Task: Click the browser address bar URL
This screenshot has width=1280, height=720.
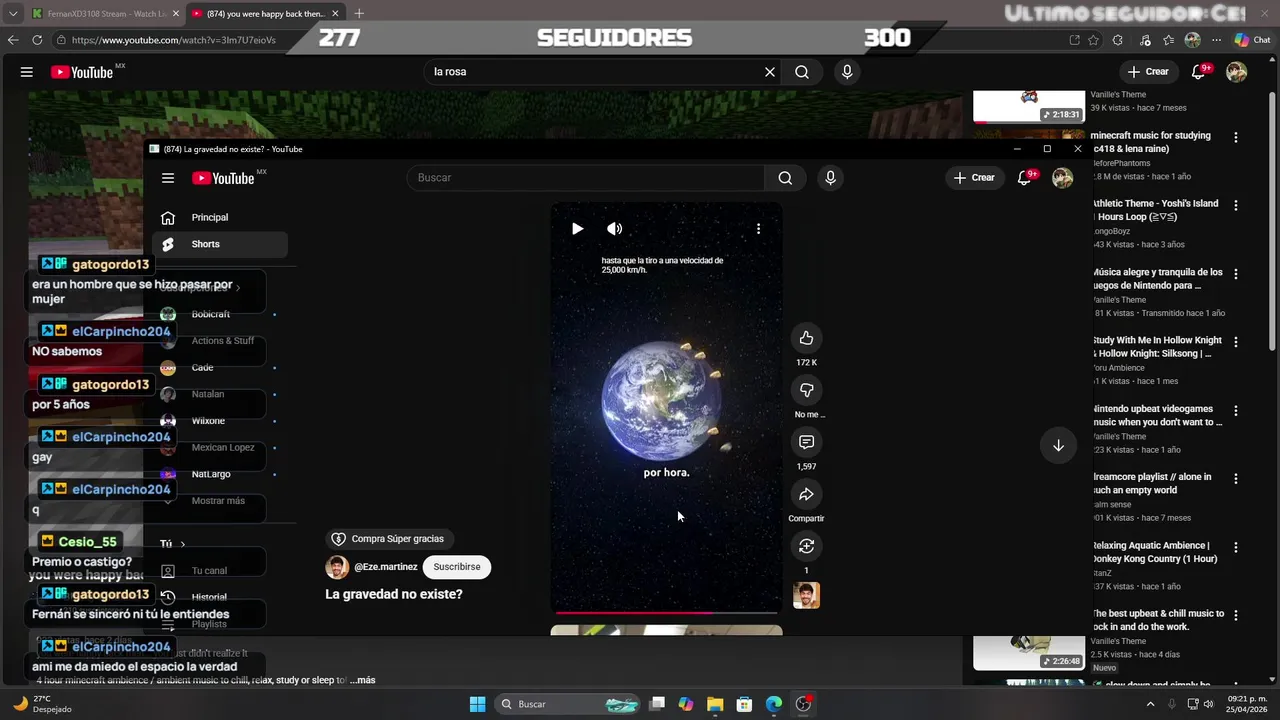Action: click(x=173, y=40)
